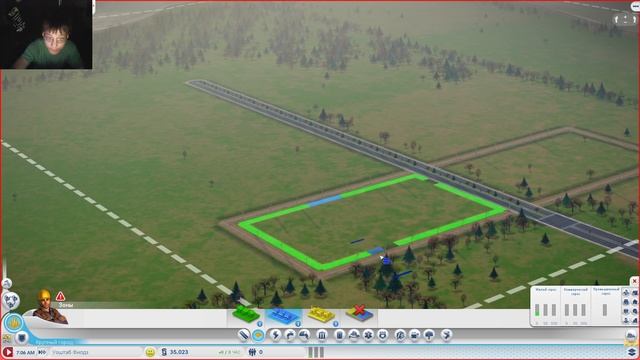640x360 pixels.
Task: Open the shield icon near the city name
Action: pos(22,338)
